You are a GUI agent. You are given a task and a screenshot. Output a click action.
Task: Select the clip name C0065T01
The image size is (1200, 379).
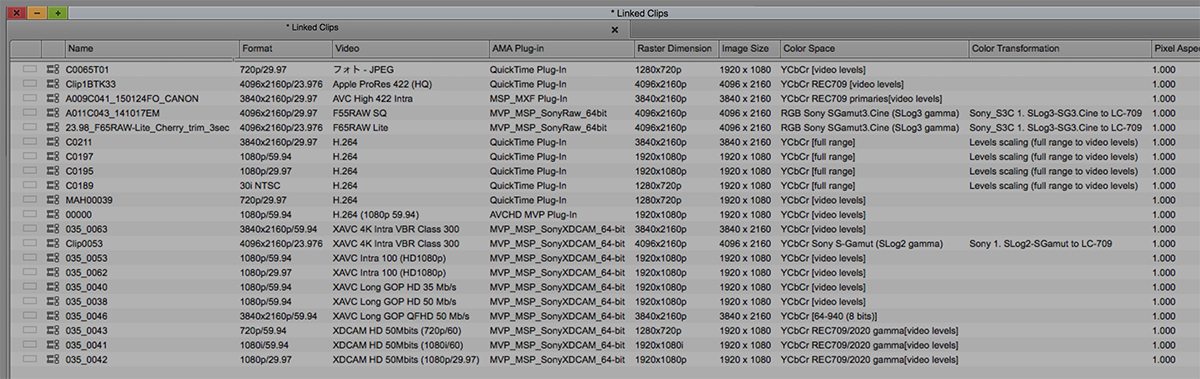(86, 71)
